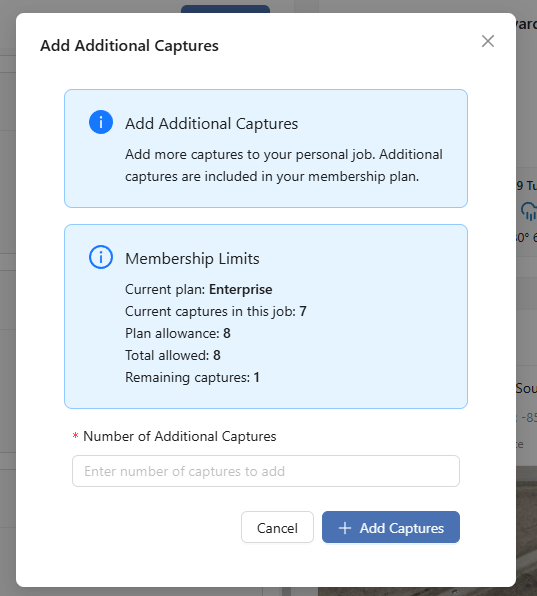Close the Add Additional Captures dialog
Screen dimensions: 537x596
click(x=488, y=41)
